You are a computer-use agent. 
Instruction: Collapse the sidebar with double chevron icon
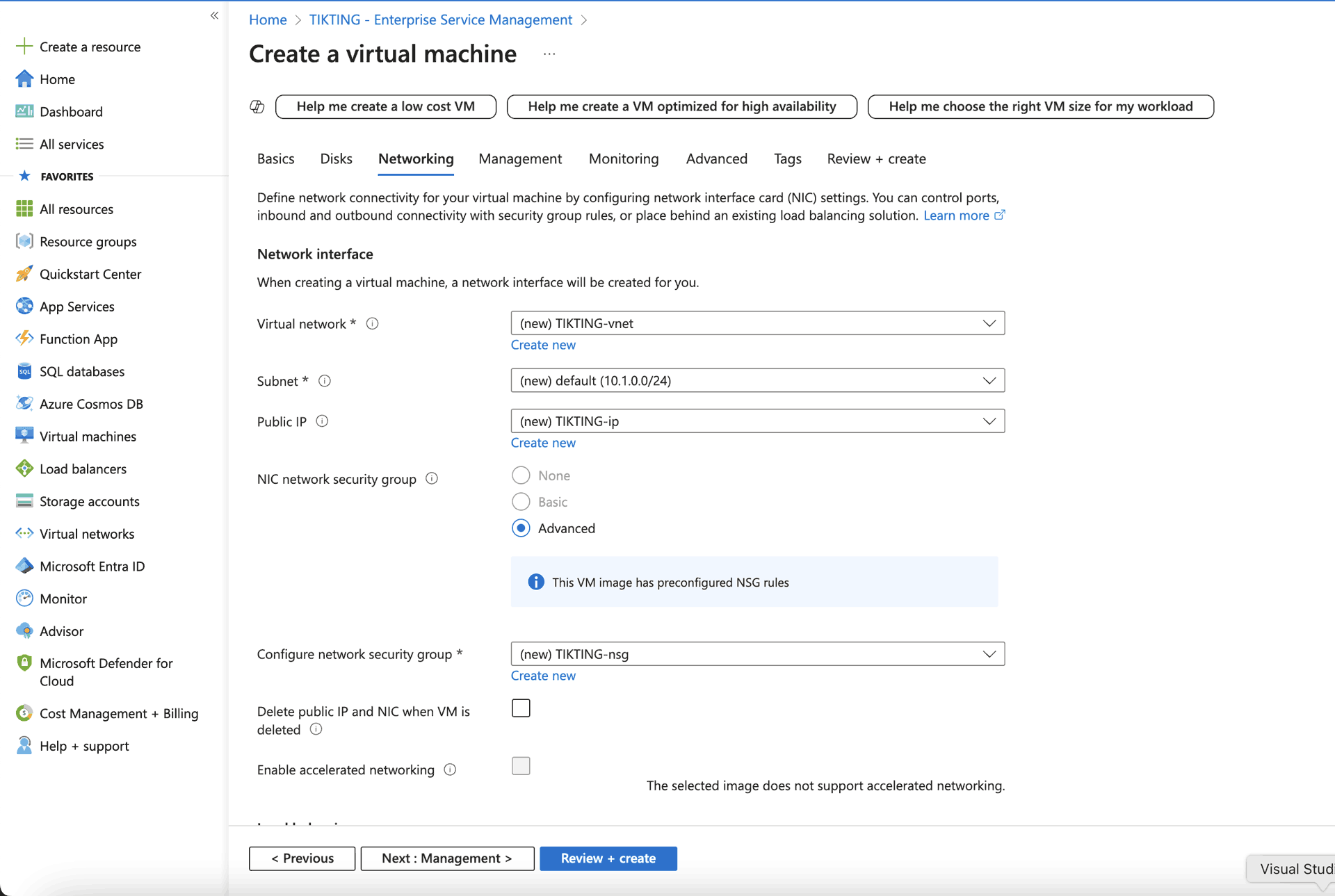click(214, 15)
